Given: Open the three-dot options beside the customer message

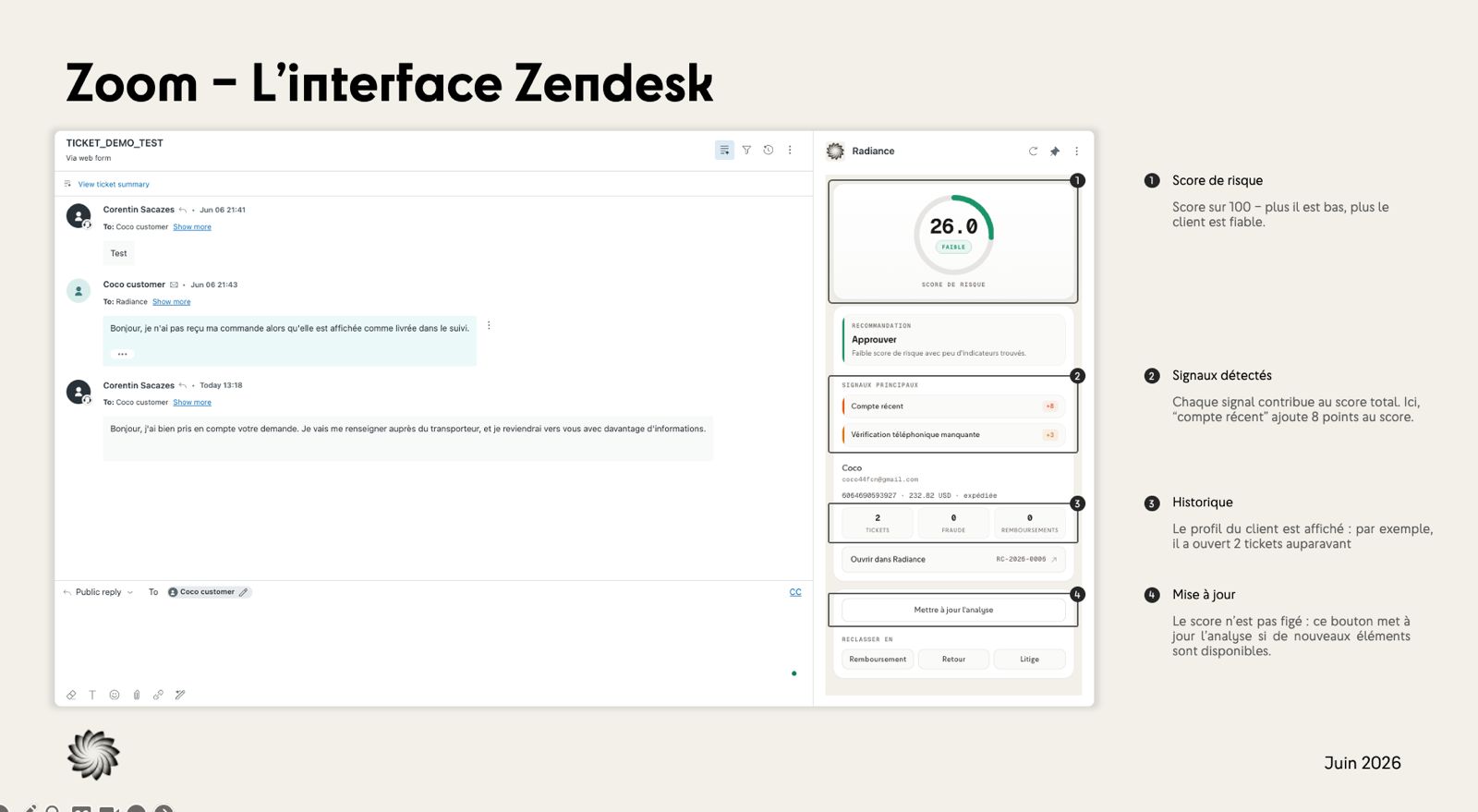Looking at the screenshot, I should (x=489, y=325).
